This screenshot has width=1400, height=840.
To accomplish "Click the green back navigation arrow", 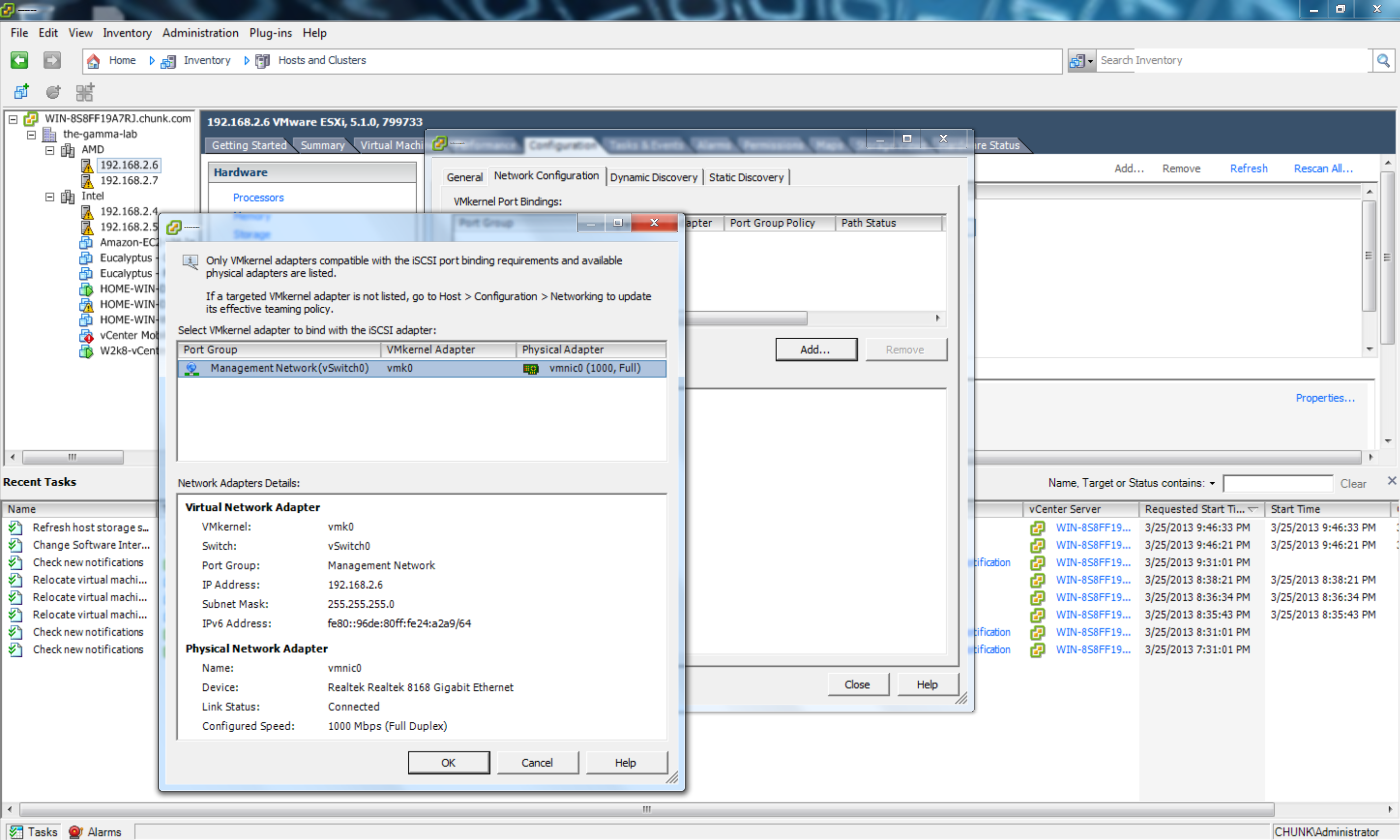I will (x=19, y=60).
